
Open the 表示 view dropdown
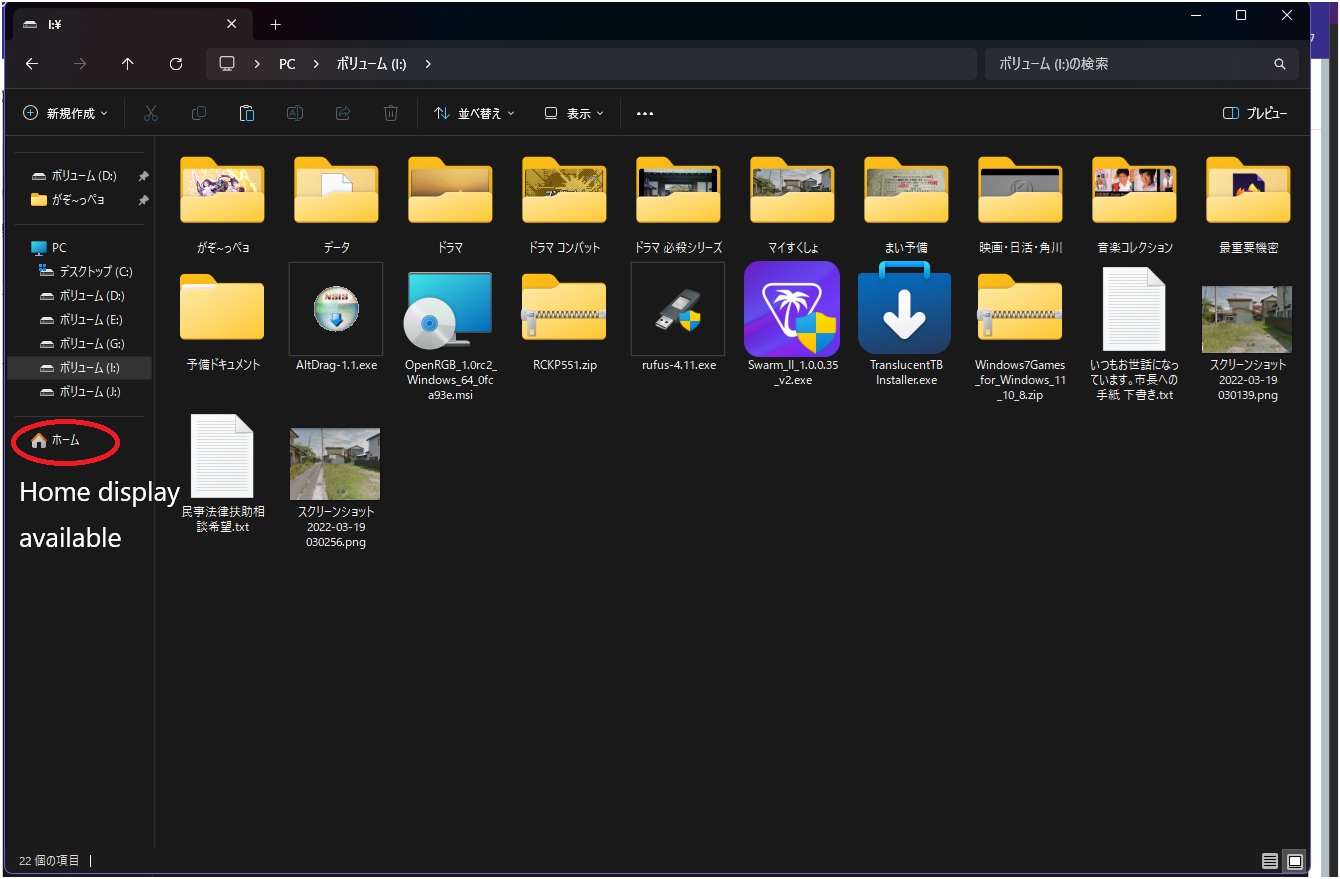tap(574, 113)
